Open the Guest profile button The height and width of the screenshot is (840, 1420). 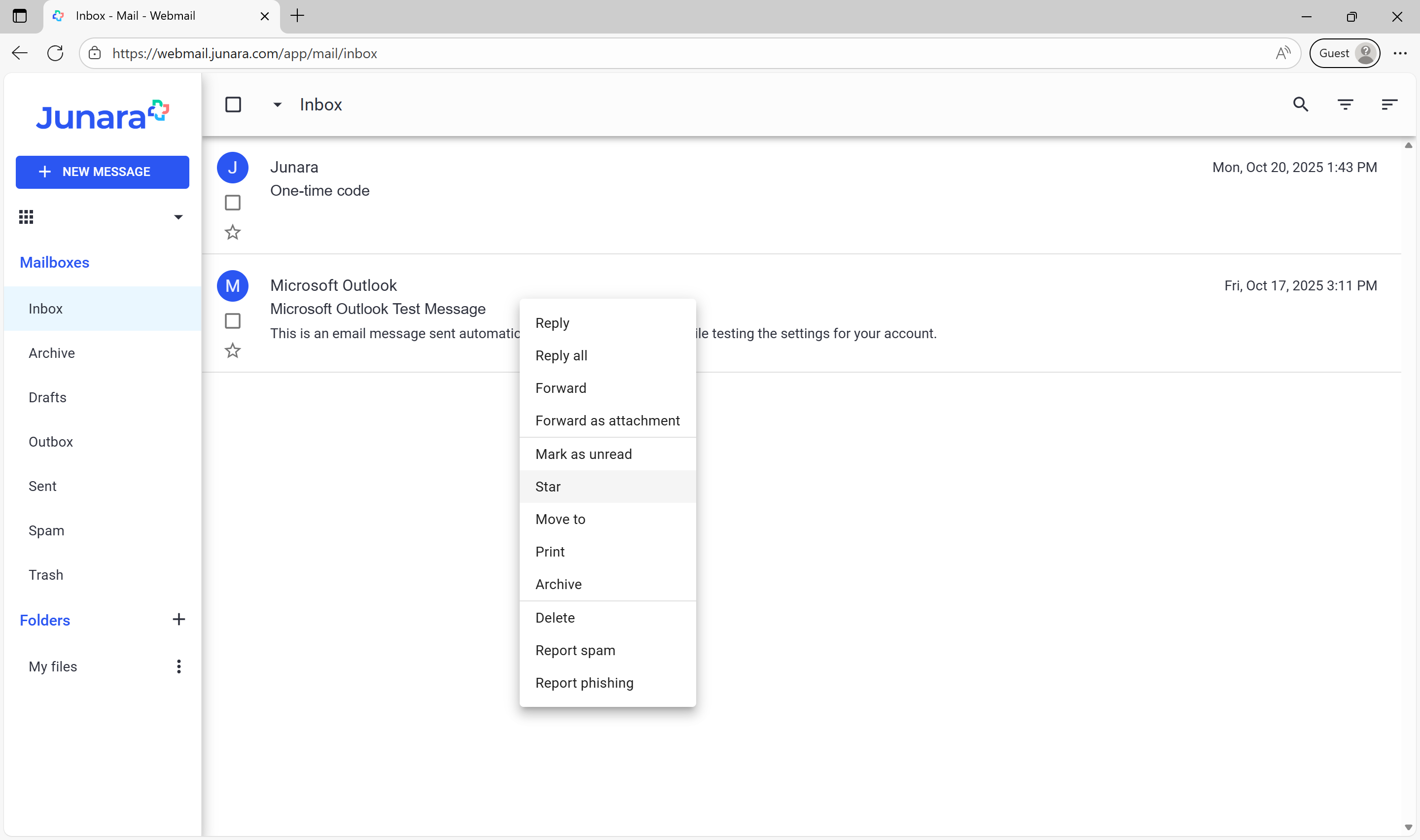point(1344,53)
